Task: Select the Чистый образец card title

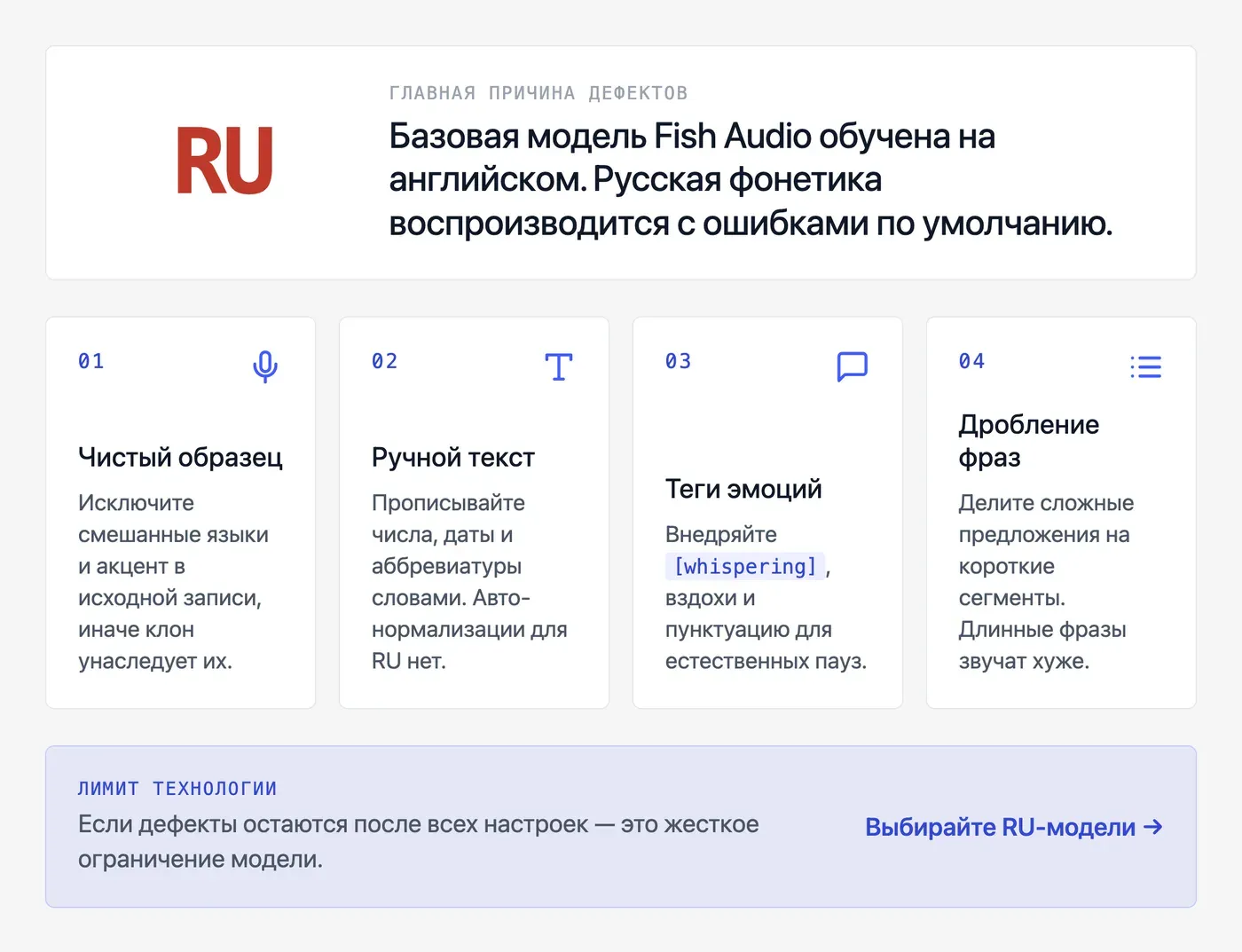Action: [x=180, y=457]
